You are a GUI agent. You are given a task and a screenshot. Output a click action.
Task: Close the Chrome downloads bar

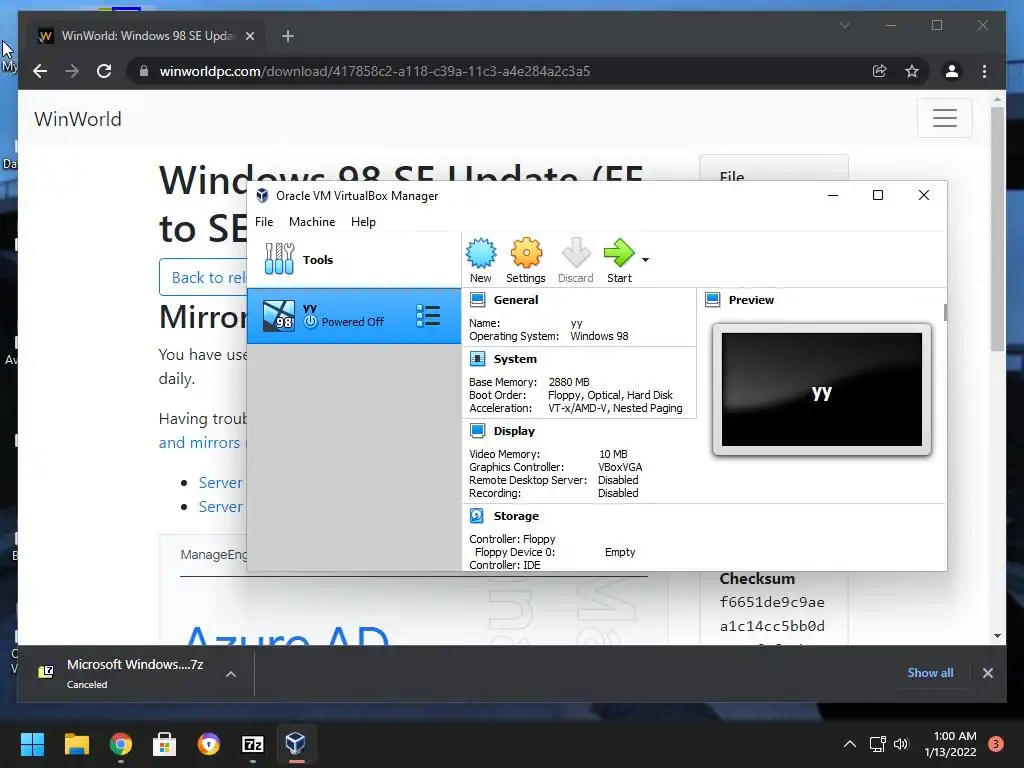click(x=987, y=673)
